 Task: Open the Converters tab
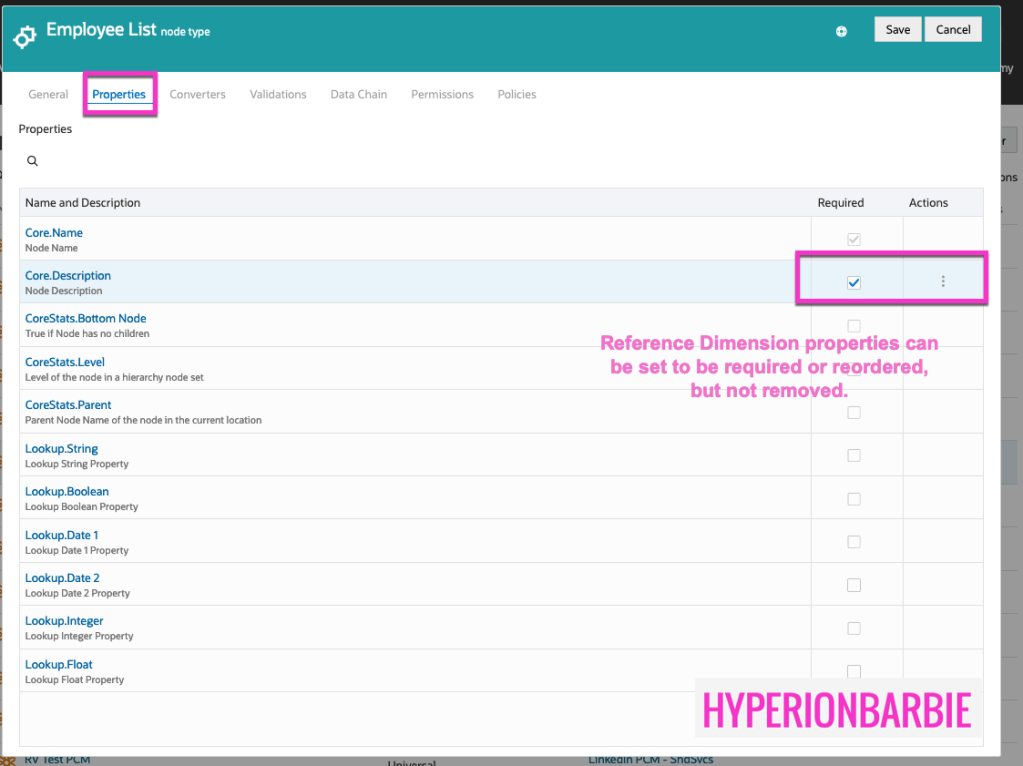197,94
